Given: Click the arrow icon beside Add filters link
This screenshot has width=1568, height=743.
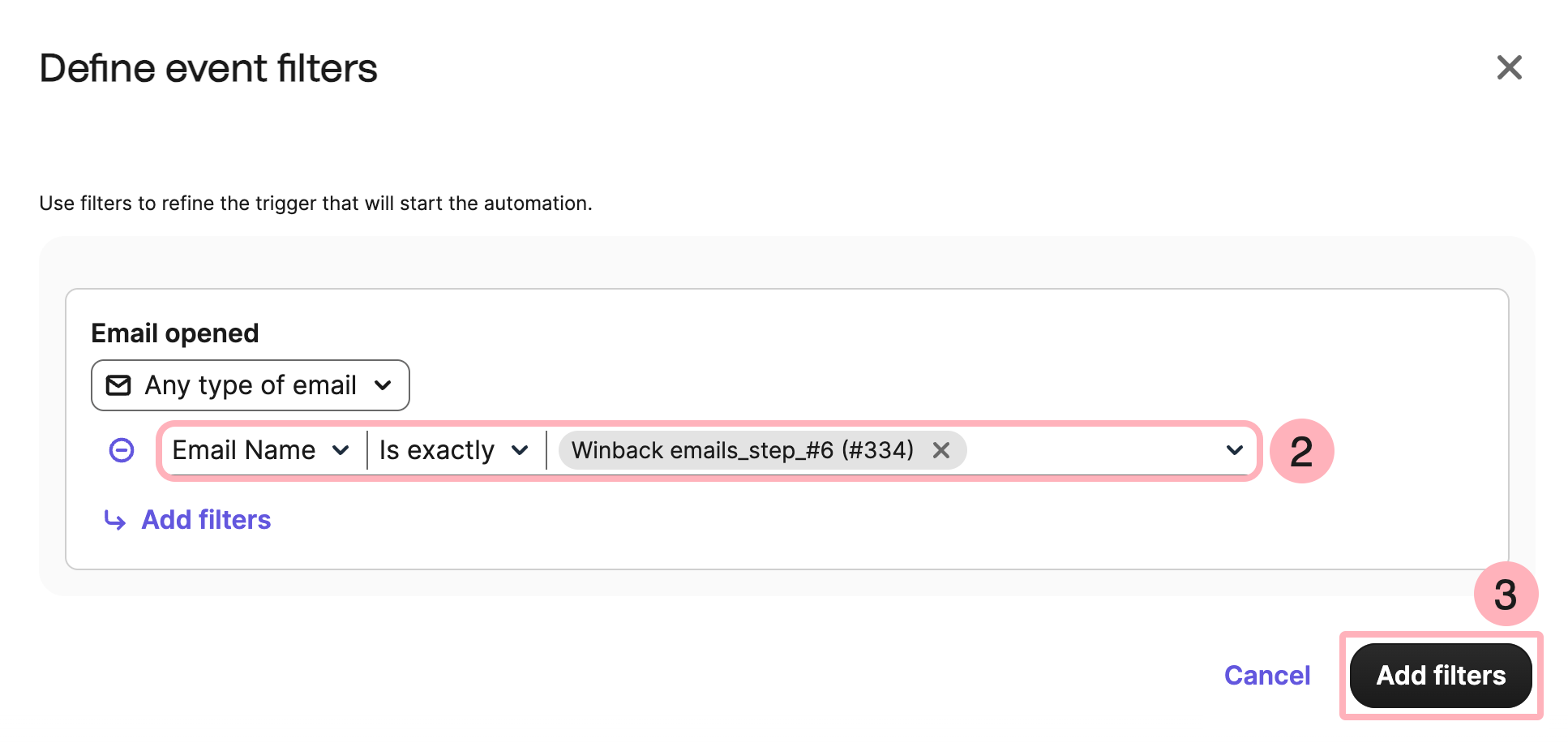Looking at the screenshot, I should pyautogui.click(x=115, y=520).
